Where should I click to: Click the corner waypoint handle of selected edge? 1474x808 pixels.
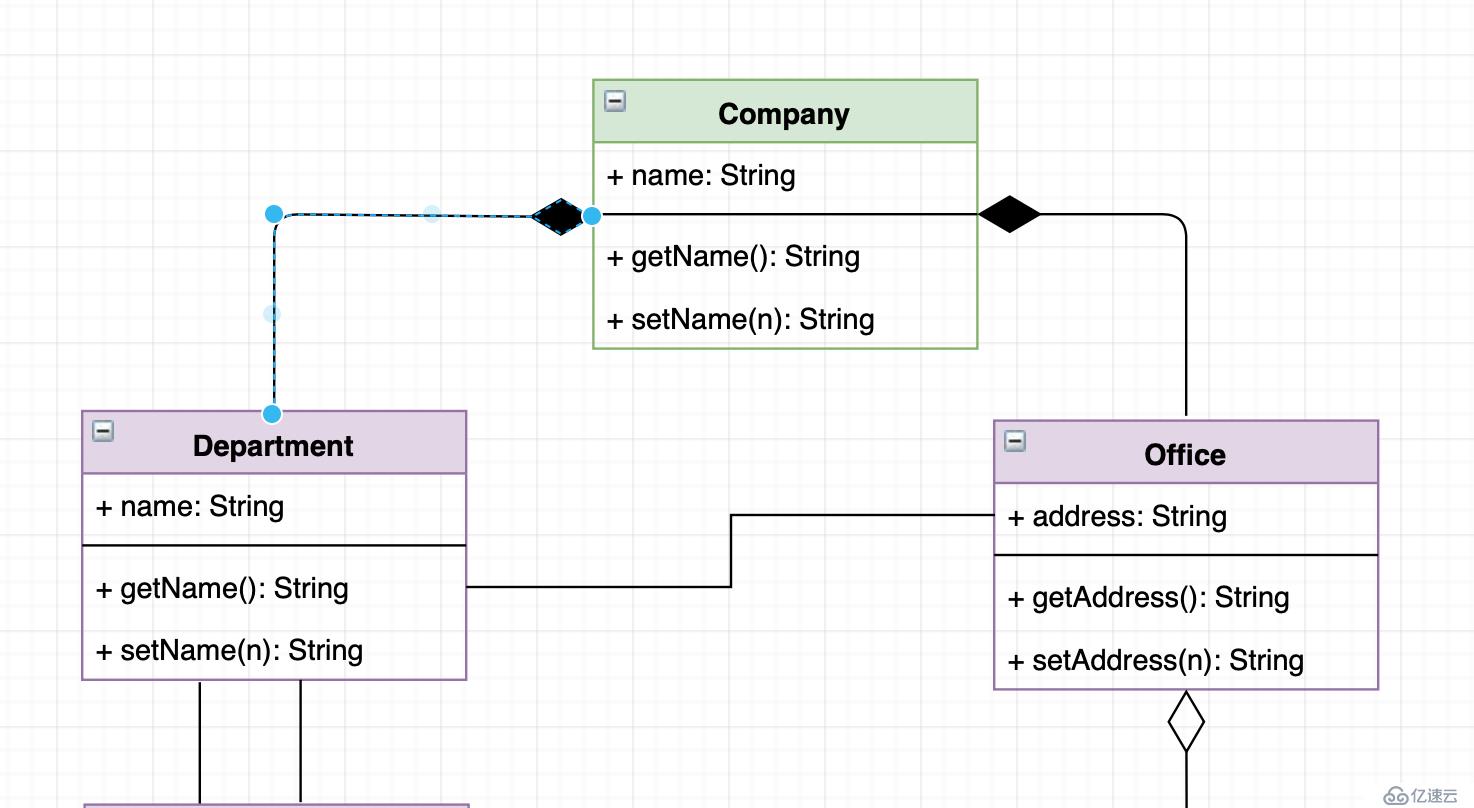pos(274,213)
